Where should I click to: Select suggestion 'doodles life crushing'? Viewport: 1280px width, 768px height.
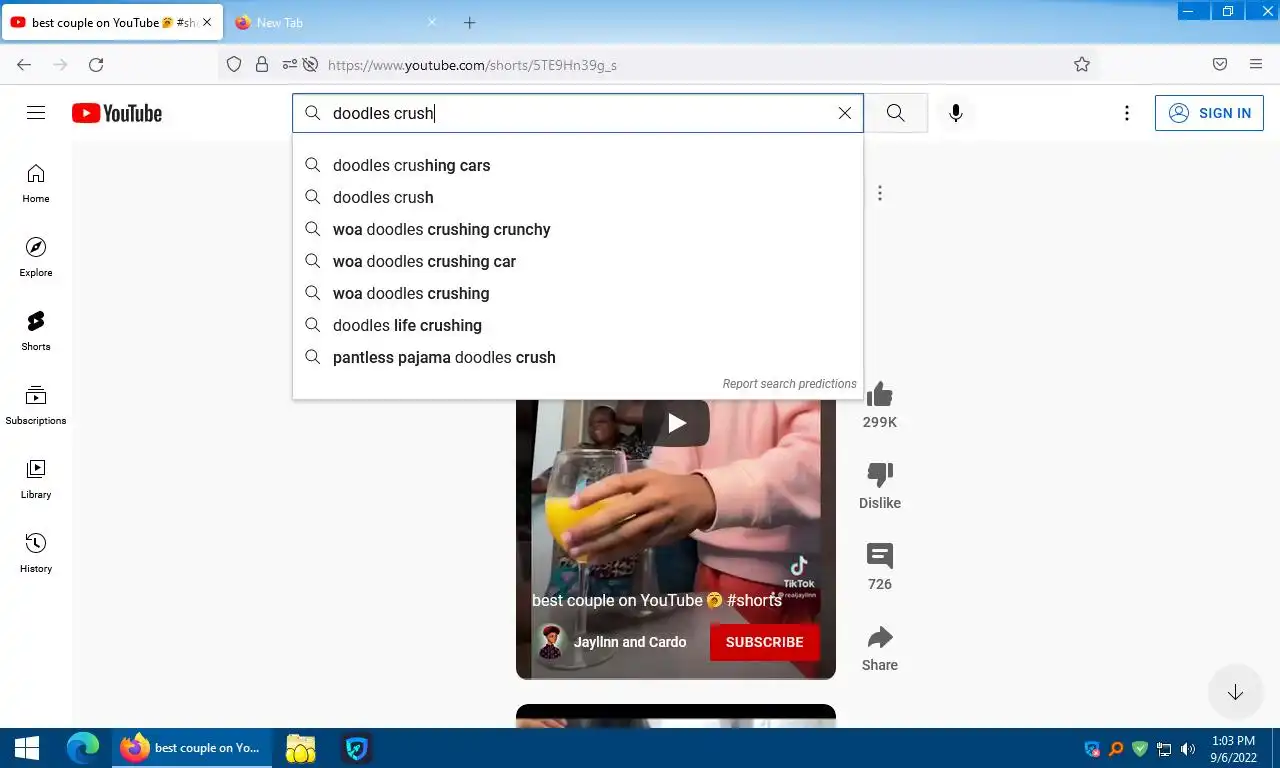tap(578, 325)
